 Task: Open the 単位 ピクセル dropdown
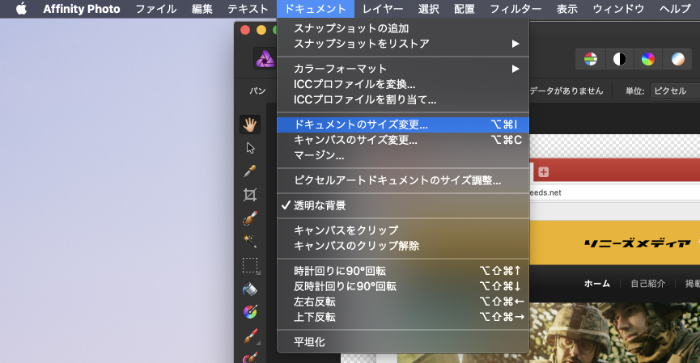[675, 91]
